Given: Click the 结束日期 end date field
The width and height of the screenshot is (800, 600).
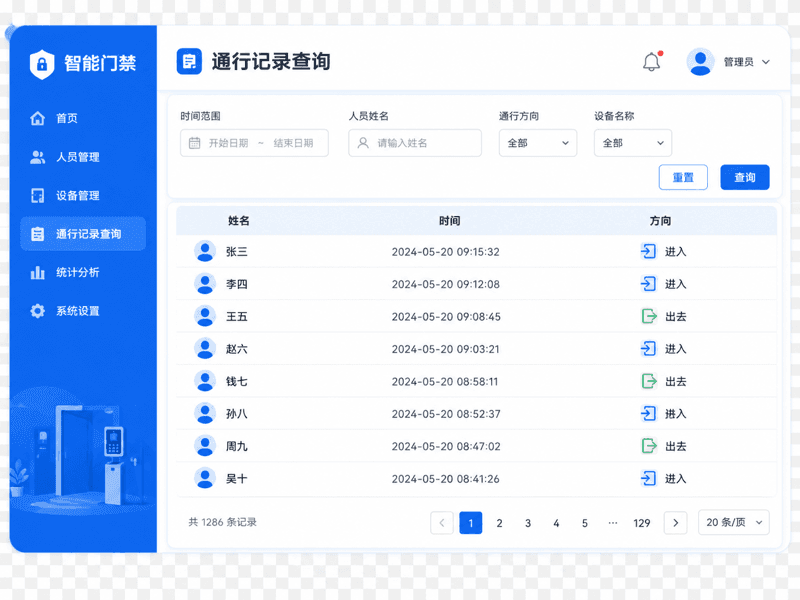Looking at the screenshot, I should (x=293, y=143).
